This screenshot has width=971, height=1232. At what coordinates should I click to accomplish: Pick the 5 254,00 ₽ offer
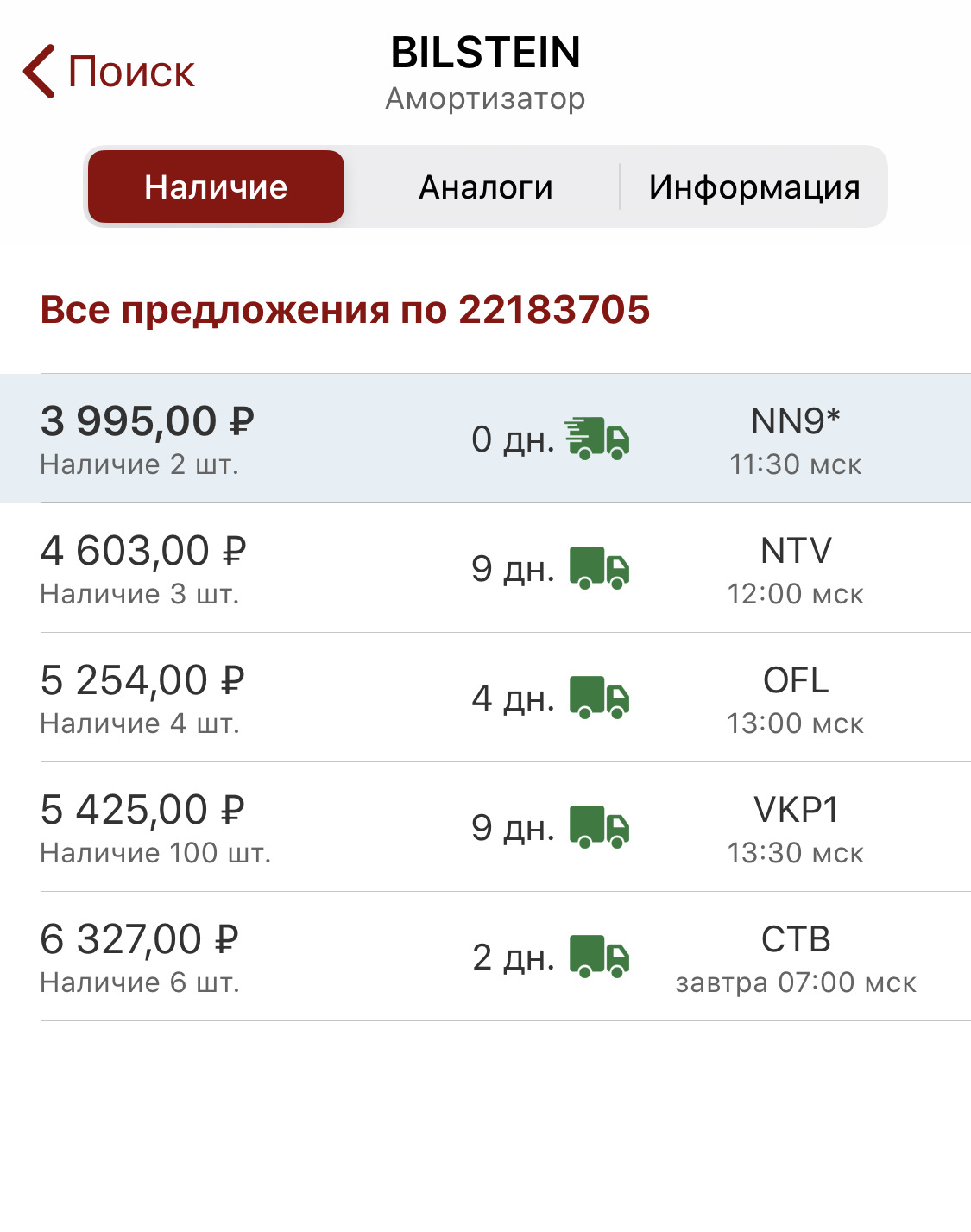142,681
